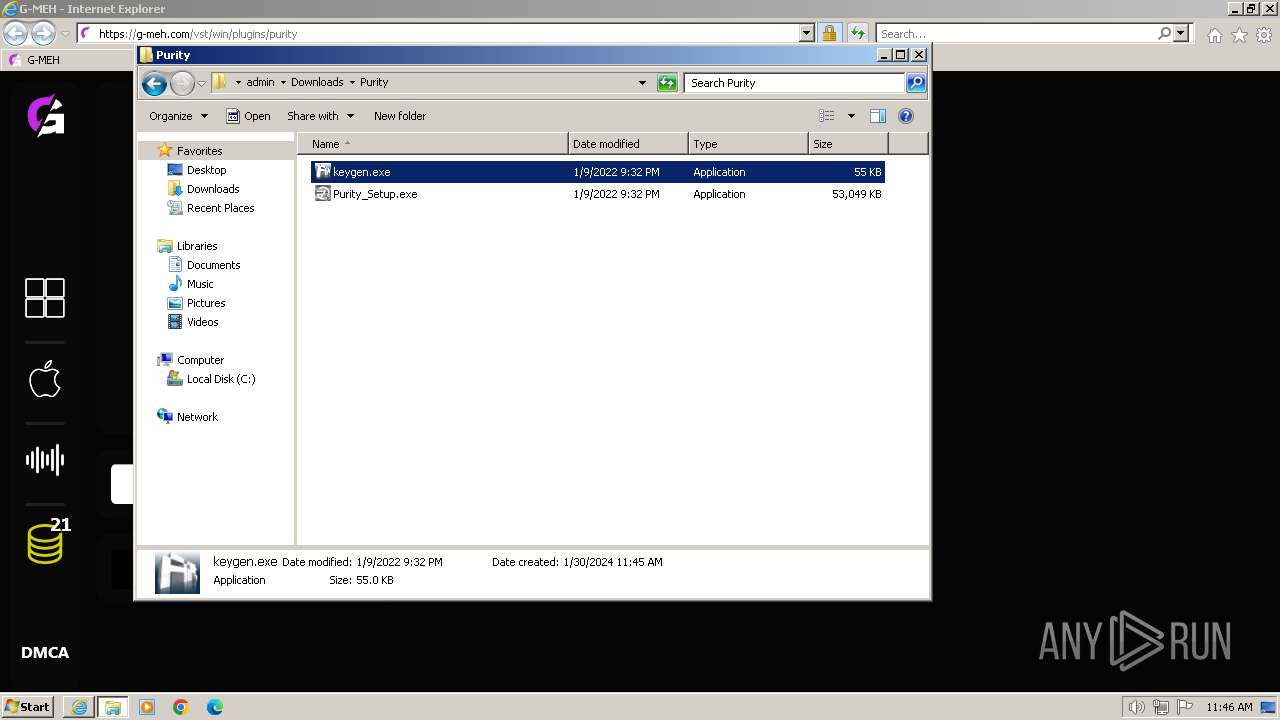
Task: Click the volume speaker tray icon
Action: [1136, 707]
